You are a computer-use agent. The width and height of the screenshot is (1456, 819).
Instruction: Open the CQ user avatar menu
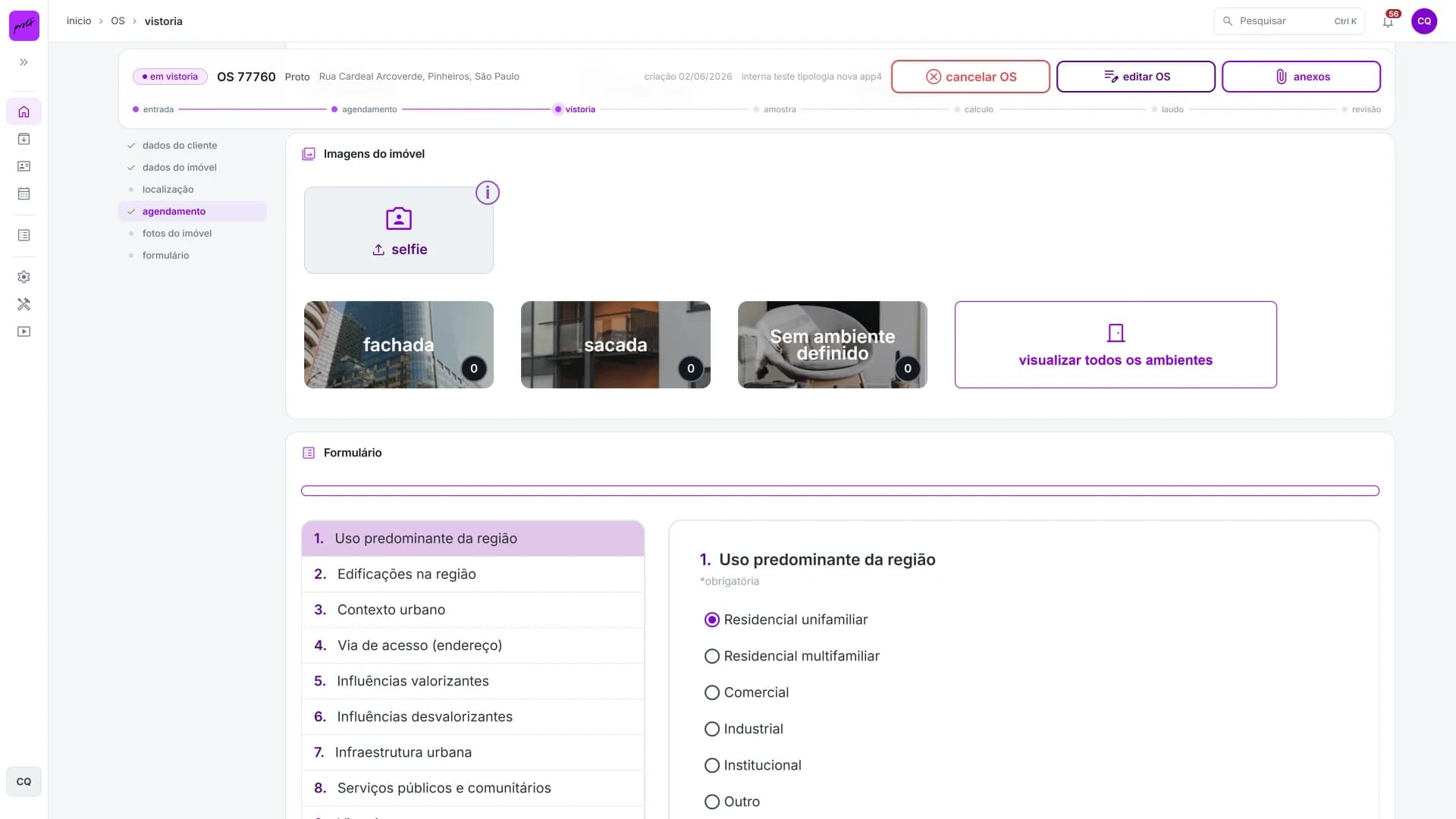click(x=1424, y=21)
